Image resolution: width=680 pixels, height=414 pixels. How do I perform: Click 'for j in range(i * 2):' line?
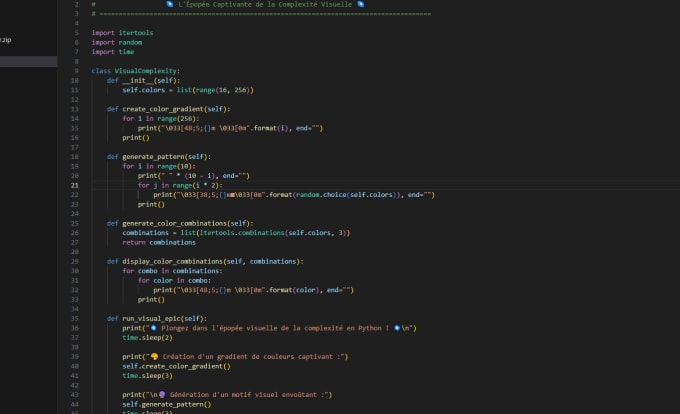pos(180,185)
